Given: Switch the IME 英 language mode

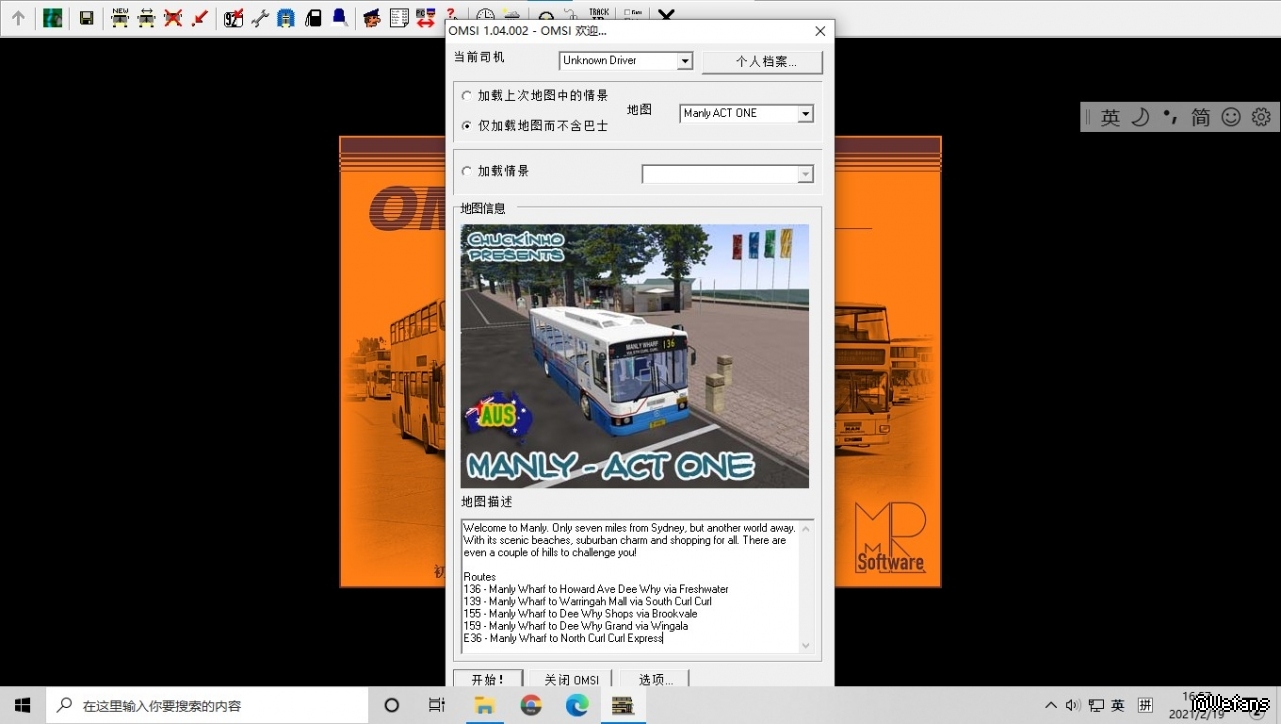Looking at the screenshot, I should point(1110,117).
